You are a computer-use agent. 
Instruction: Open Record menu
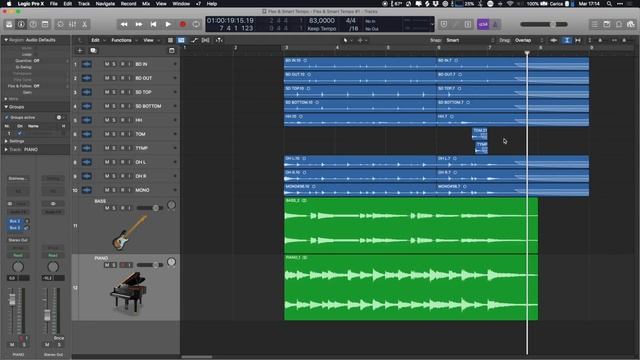tap(128, 4)
